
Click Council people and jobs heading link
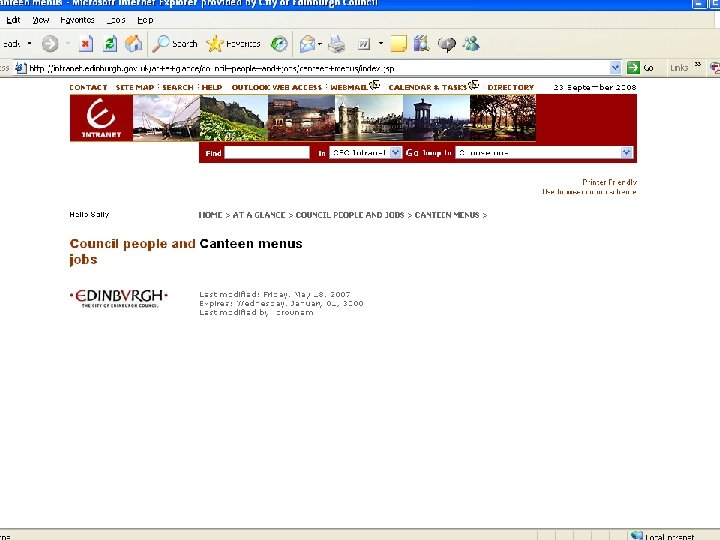click(132, 251)
